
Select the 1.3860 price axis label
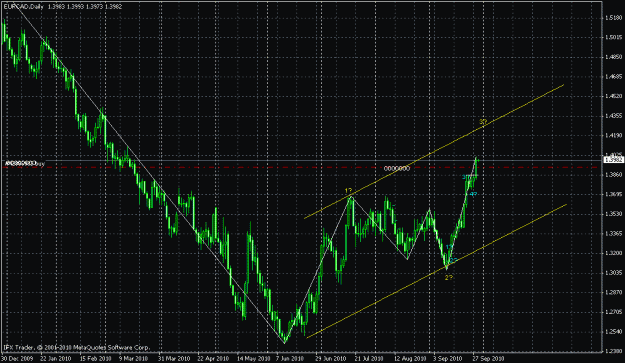click(613, 175)
